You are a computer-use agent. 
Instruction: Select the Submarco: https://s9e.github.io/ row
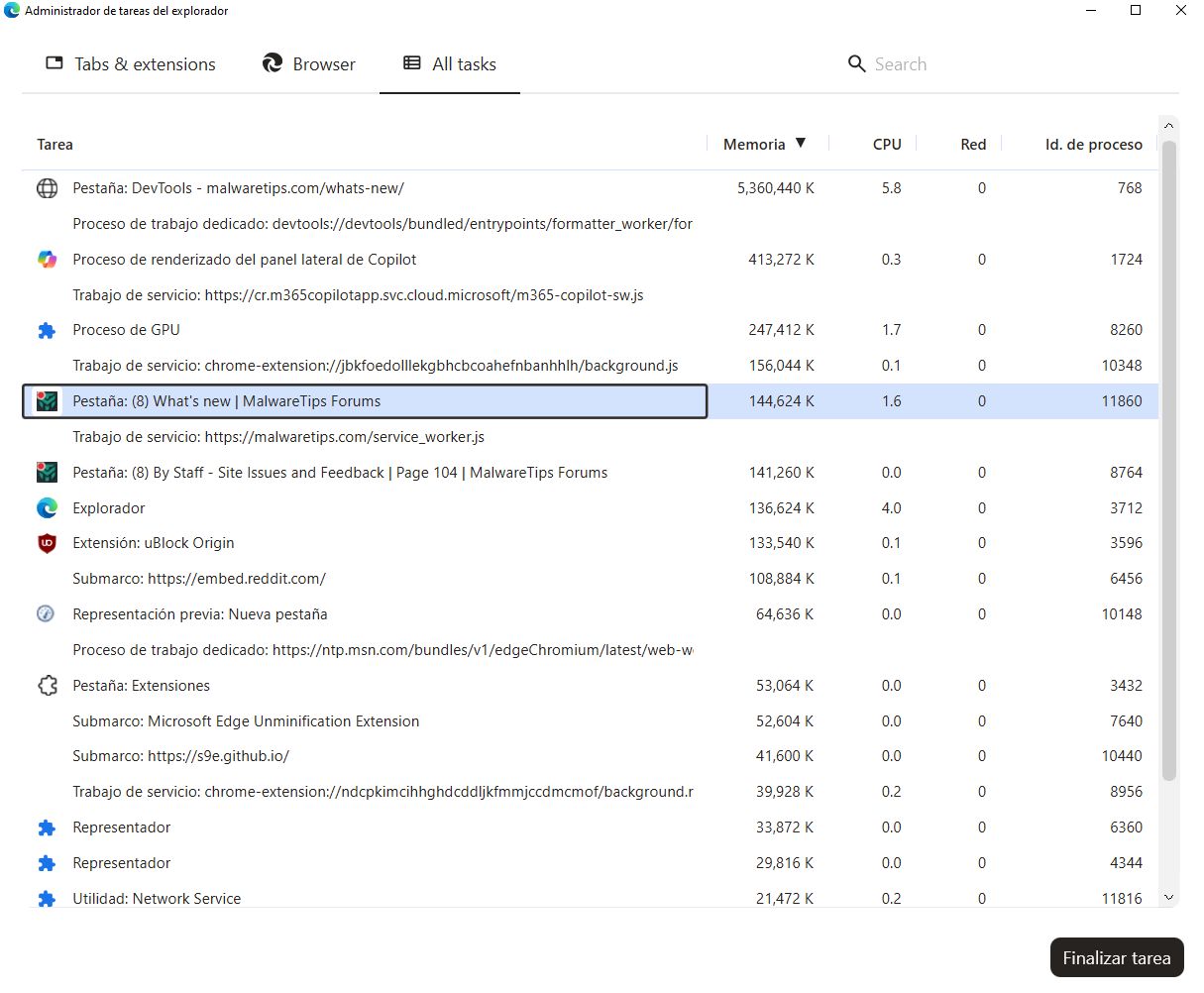(x=591, y=756)
